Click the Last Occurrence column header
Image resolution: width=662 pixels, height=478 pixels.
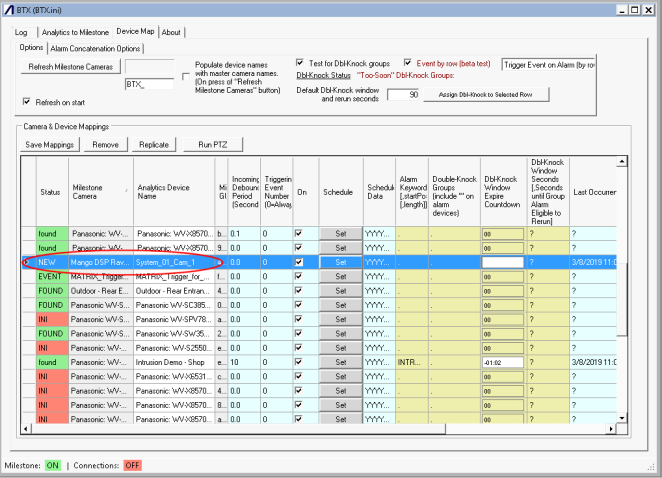[593, 192]
